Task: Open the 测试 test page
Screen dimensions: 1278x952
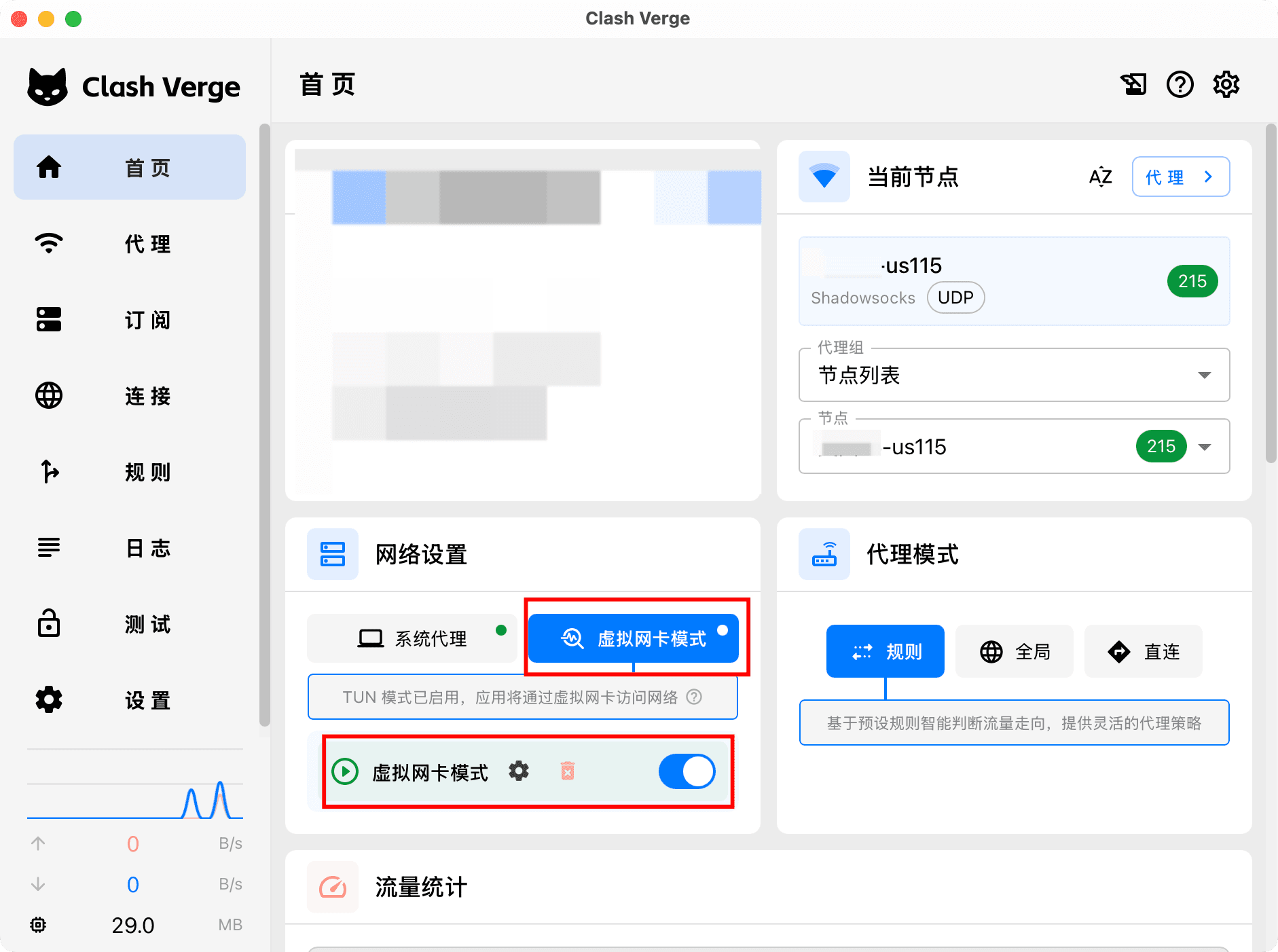Action: pos(130,623)
